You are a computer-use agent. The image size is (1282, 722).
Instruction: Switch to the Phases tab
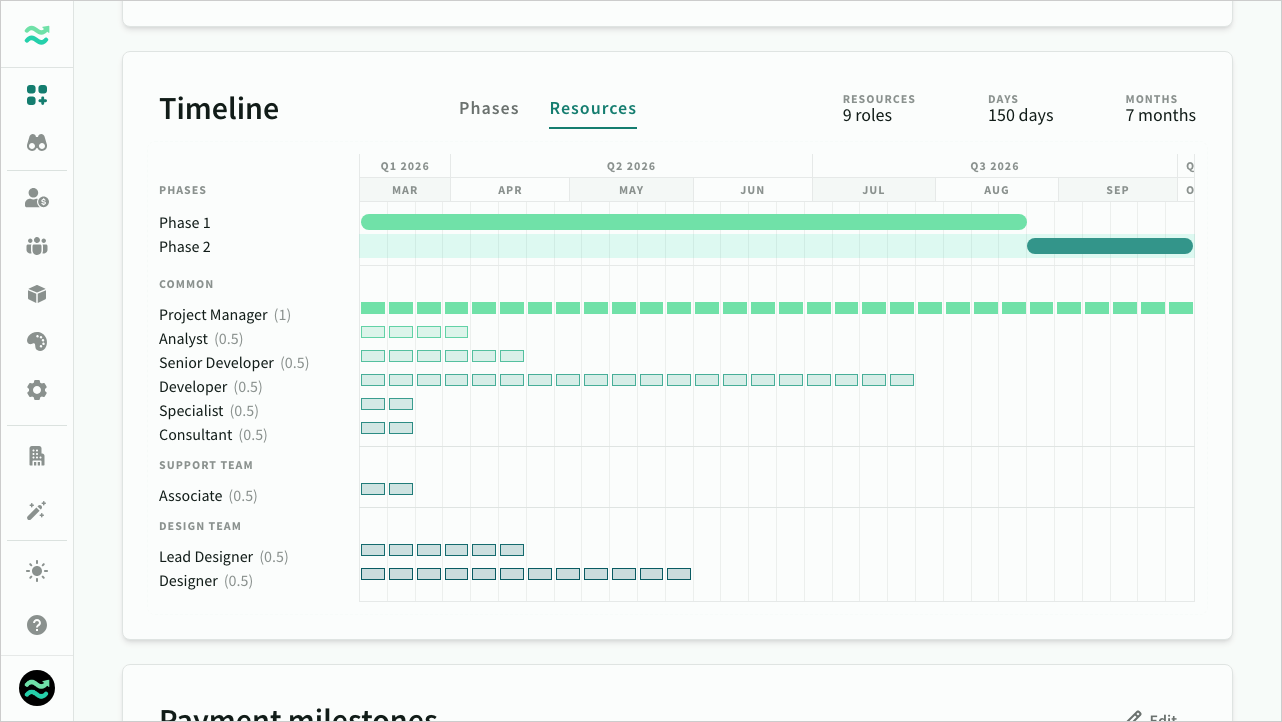(489, 108)
